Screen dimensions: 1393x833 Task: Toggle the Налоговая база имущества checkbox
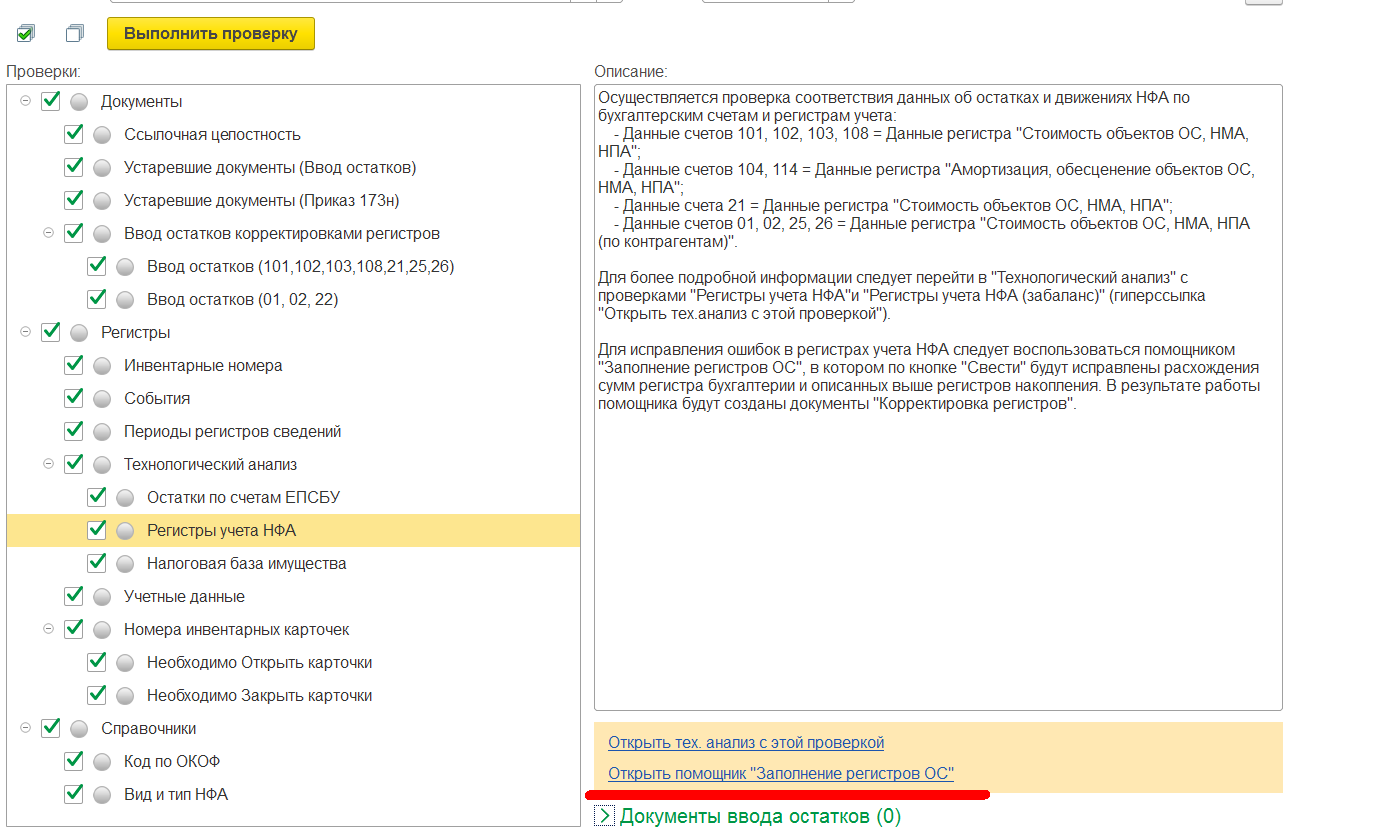(96, 563)
